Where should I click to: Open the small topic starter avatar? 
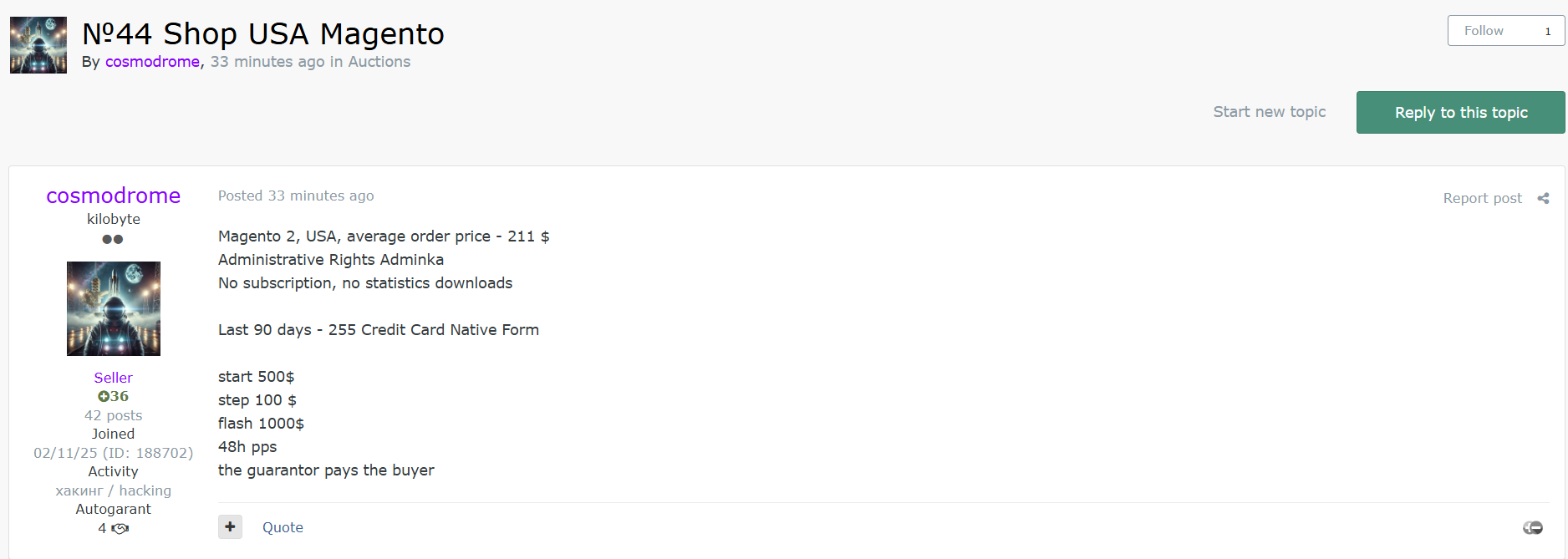[38, 45]
